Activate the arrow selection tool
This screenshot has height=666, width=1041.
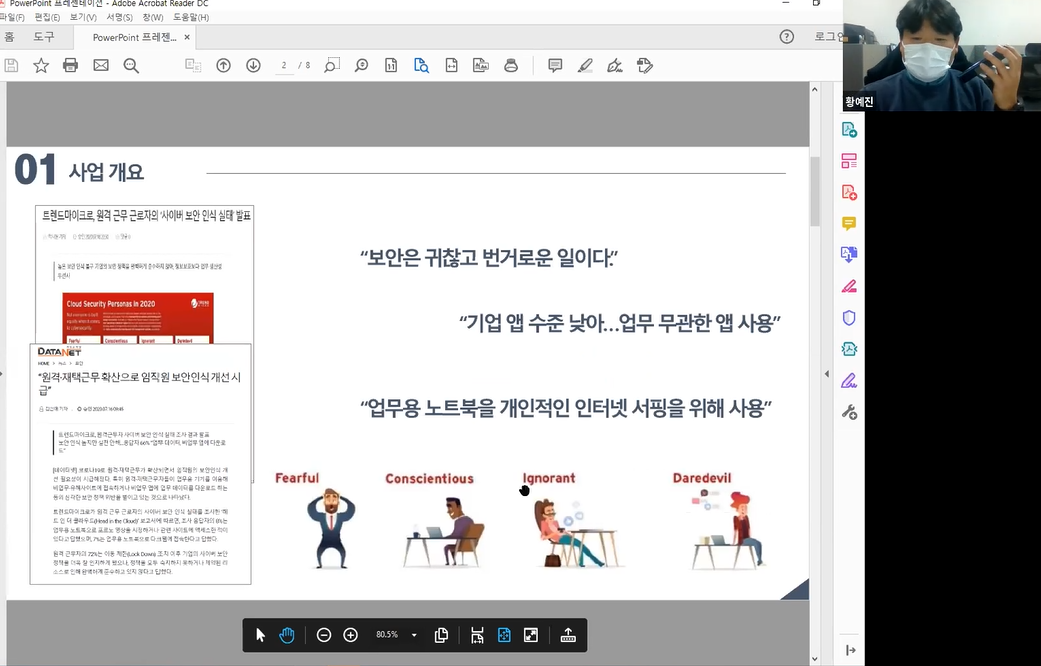coord(260,635)
